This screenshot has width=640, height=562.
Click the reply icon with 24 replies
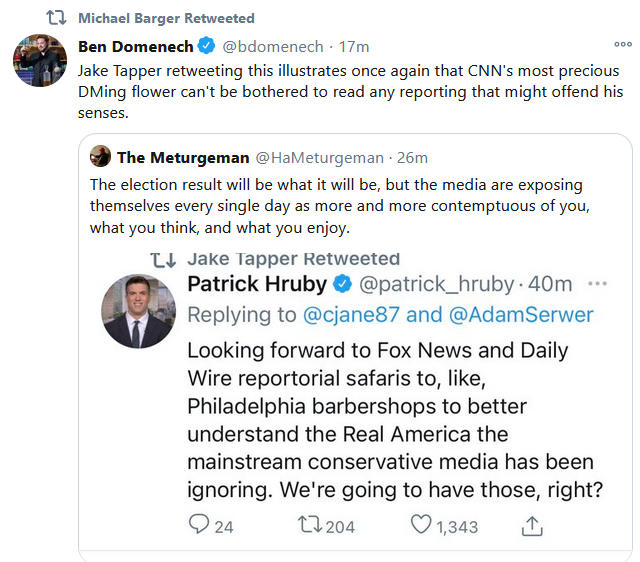pyautogui.click(x=199, y=525)
